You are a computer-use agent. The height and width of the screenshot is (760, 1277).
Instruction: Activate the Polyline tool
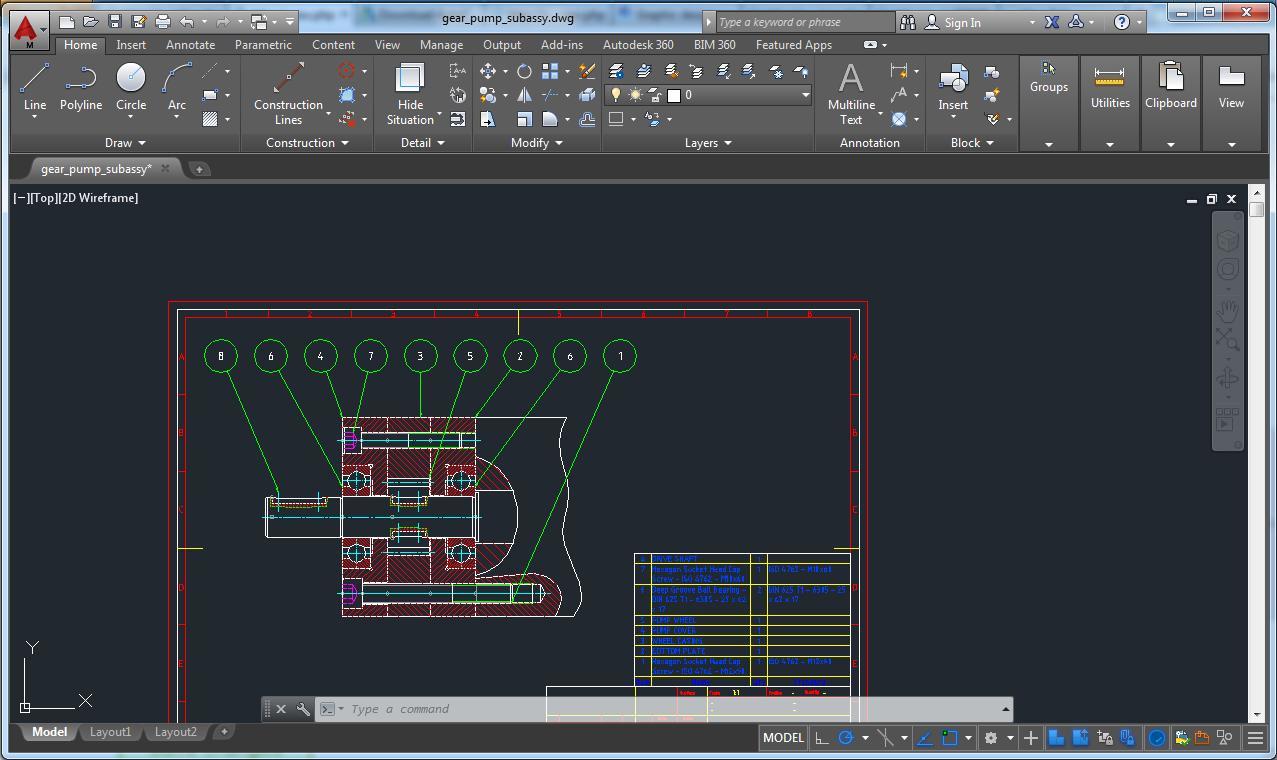click(80, 85)
